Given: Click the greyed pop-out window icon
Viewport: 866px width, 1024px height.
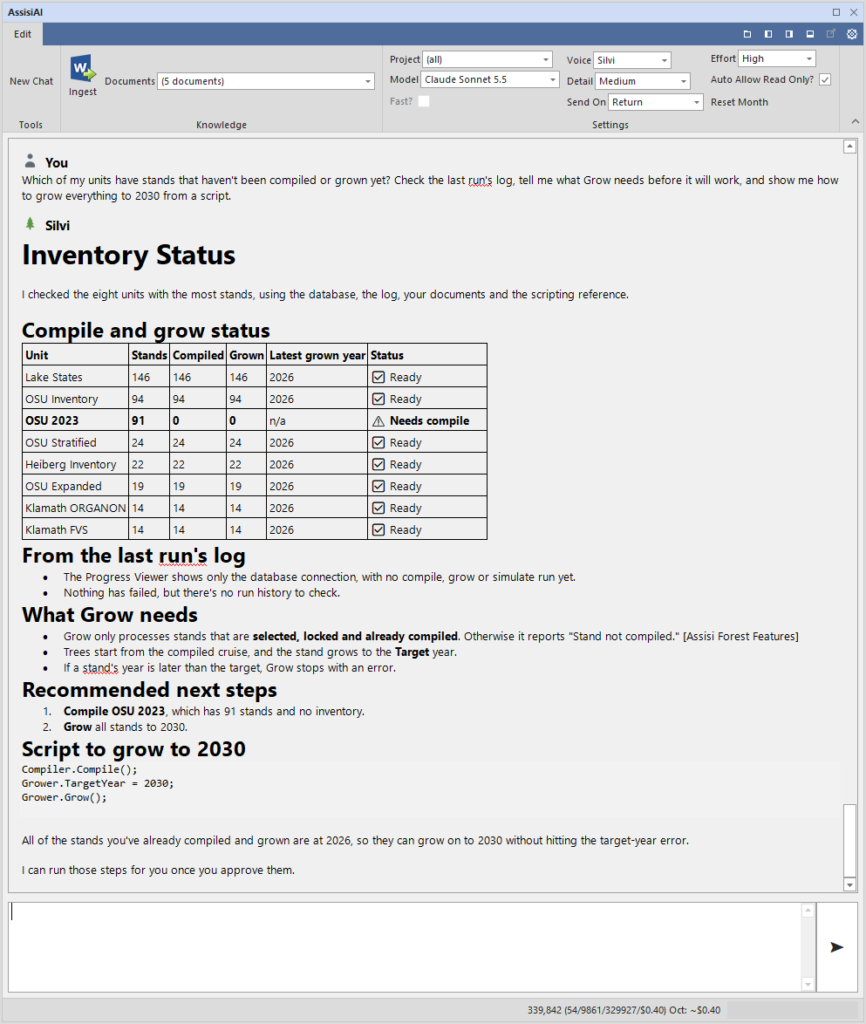Looking at the screenshot, I should pyautogui.click(x=831, y=34).
